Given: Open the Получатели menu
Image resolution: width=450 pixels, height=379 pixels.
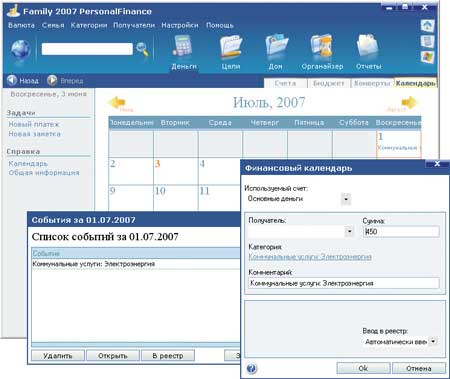Looking at the screenshot, I should tap(134, 25).
